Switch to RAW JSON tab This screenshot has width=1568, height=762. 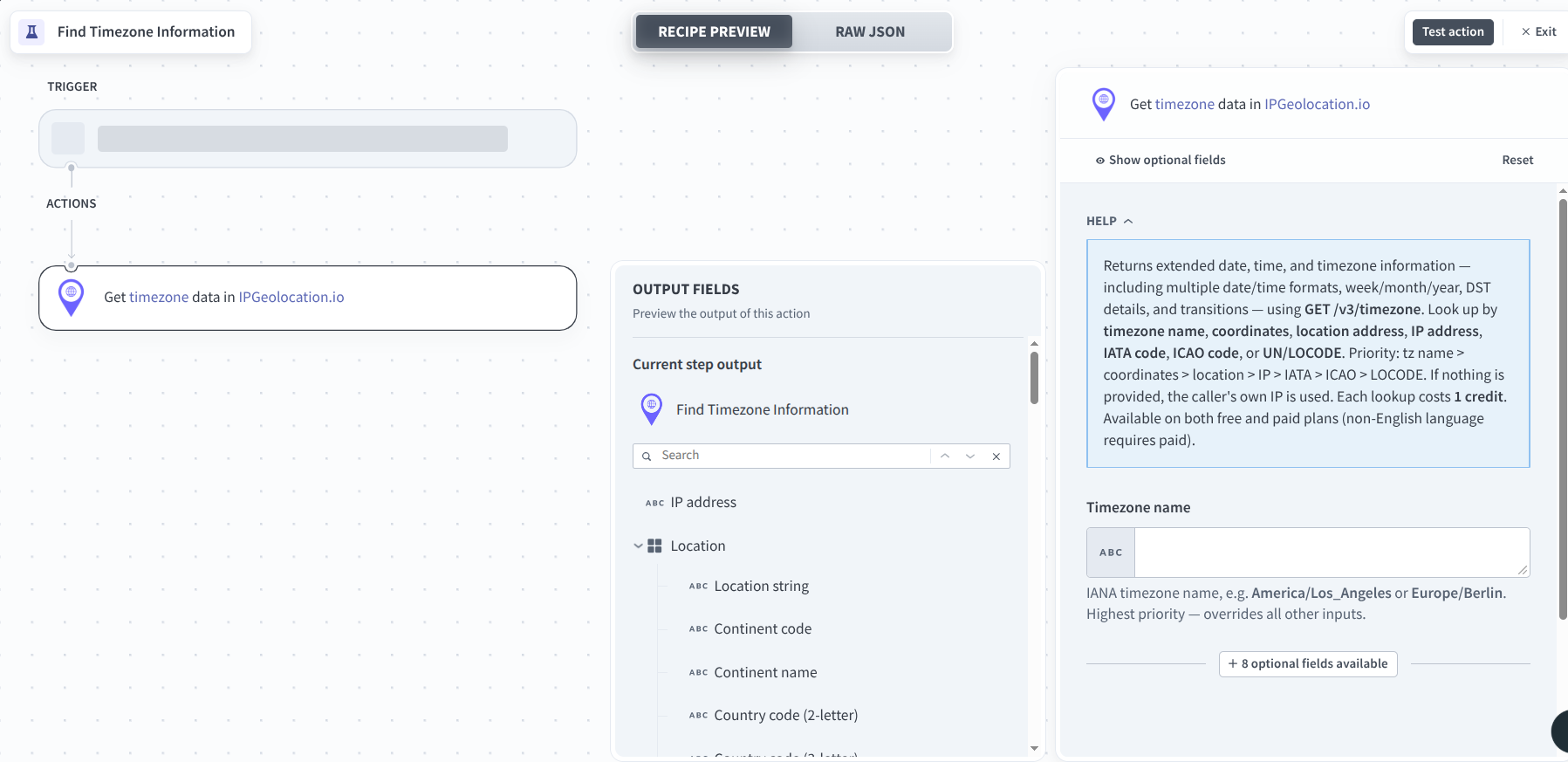tap(870, 31)
